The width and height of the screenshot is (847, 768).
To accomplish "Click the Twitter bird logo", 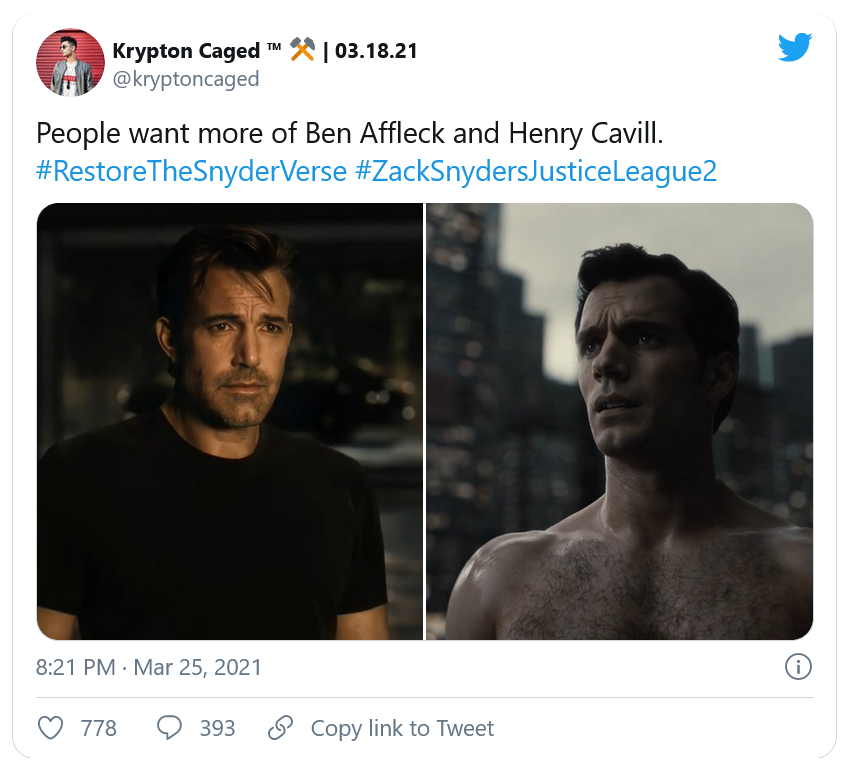I will [795, 47].
